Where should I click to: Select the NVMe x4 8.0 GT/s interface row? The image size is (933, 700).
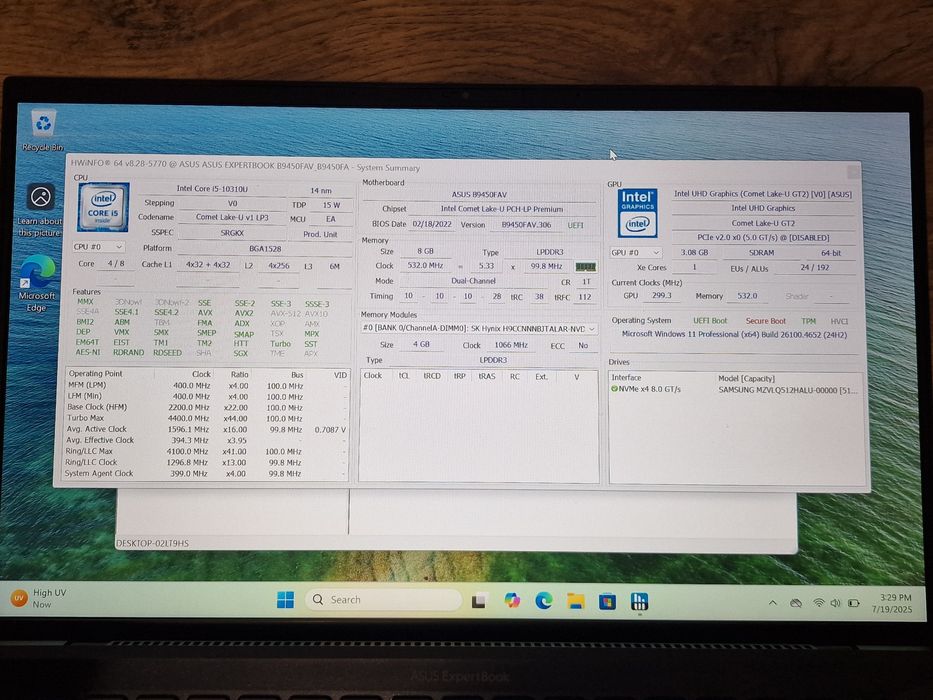coord(650,389)
